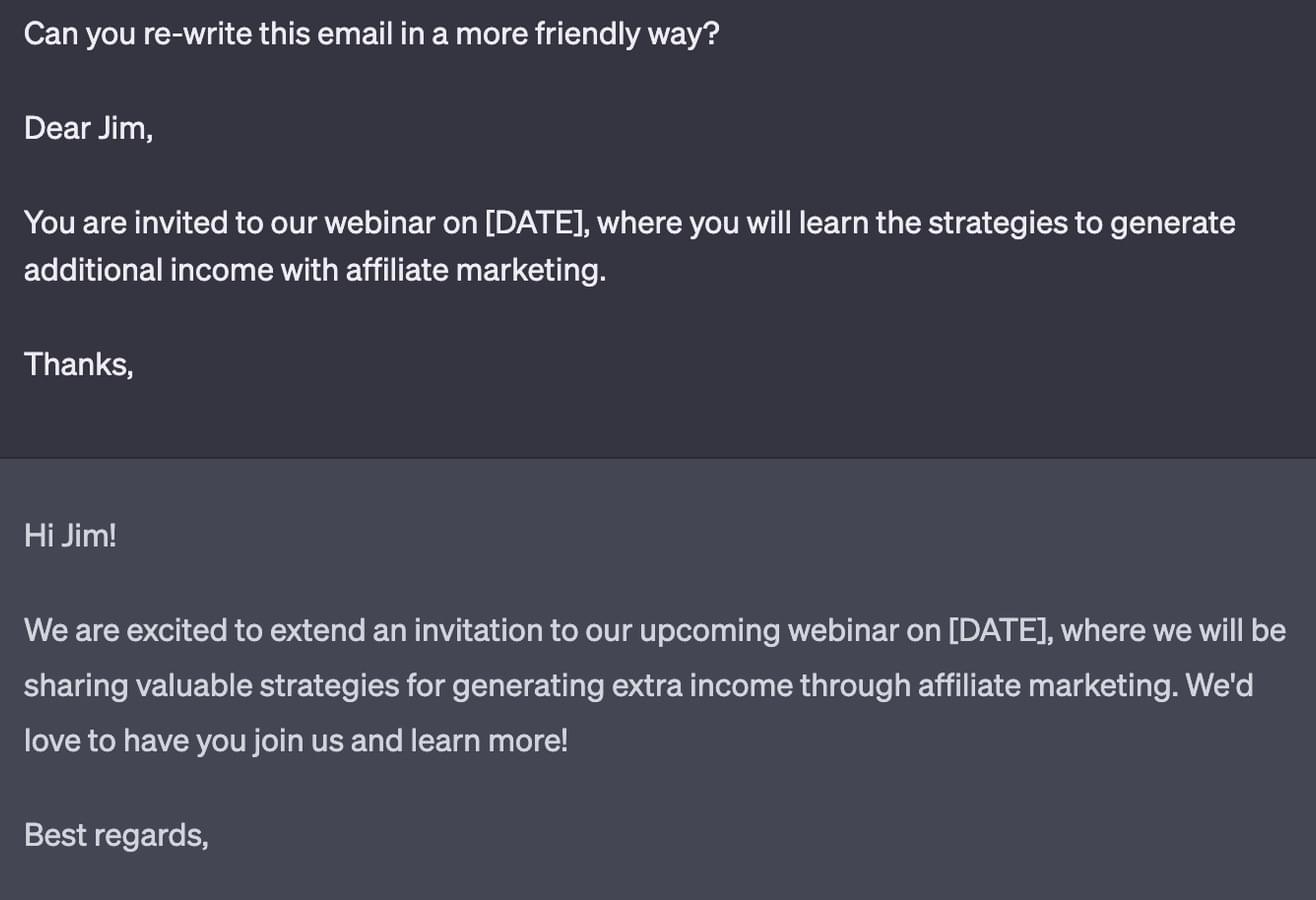Place cursor on 'Thanks,' sign-off text
The image size is (1316, 900).
pos(79,364)
